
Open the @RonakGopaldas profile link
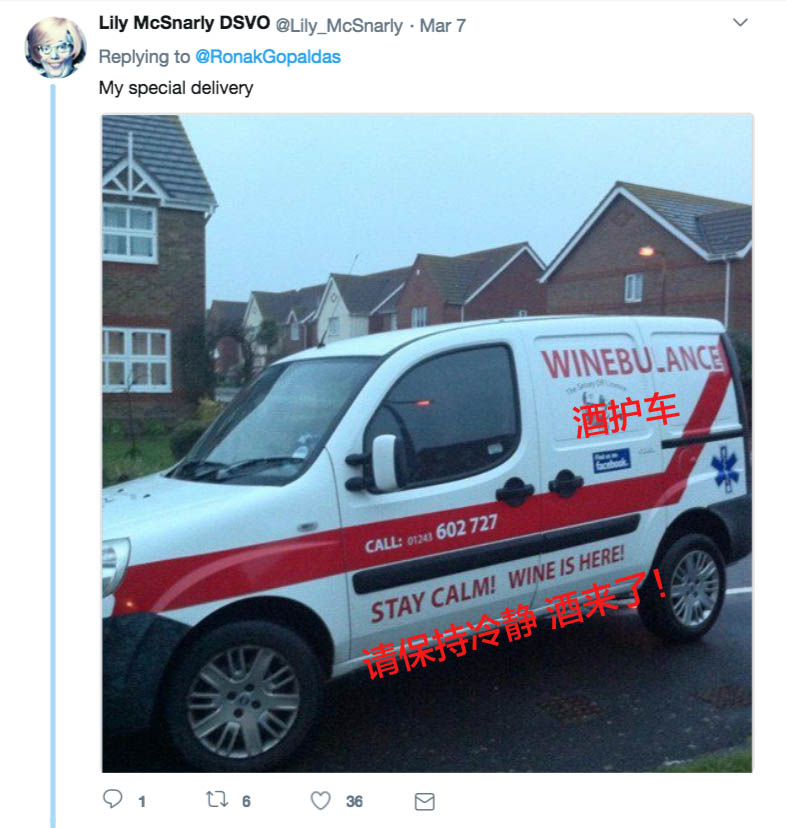click(268, 57)
